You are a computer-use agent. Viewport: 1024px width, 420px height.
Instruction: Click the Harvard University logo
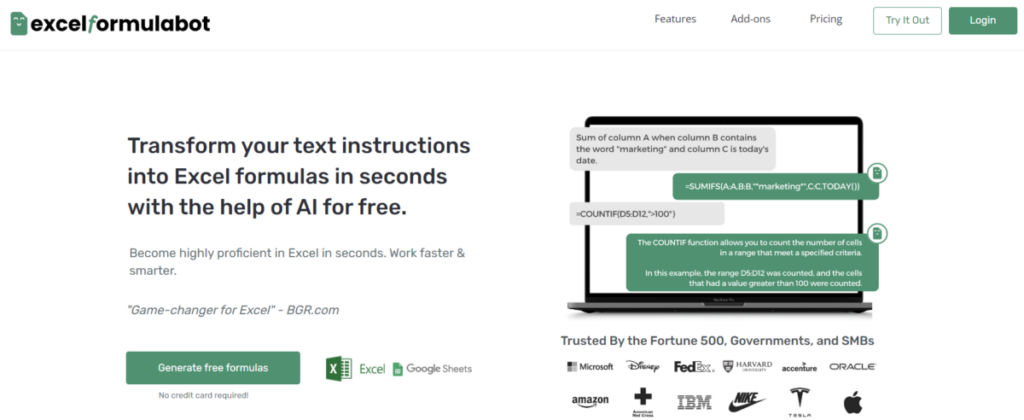(747, 366)
